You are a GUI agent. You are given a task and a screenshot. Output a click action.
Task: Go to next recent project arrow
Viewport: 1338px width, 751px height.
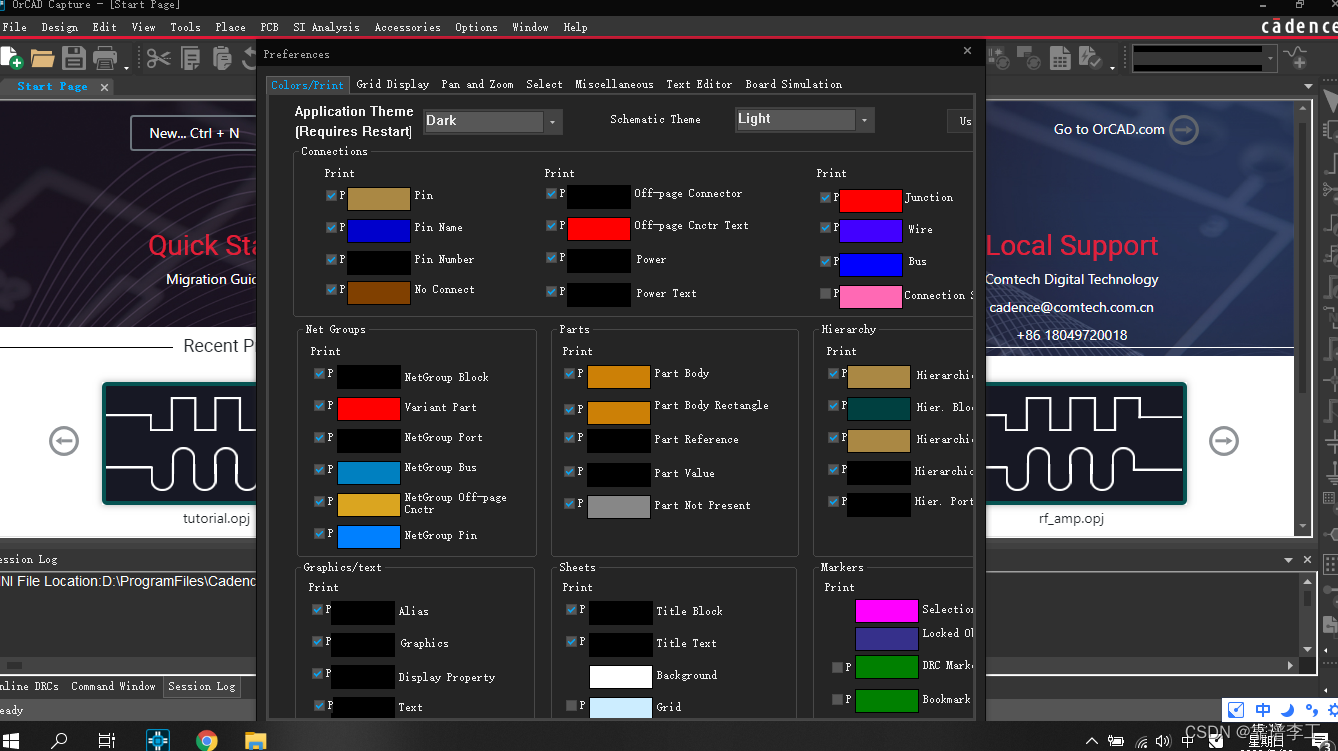1223,440
